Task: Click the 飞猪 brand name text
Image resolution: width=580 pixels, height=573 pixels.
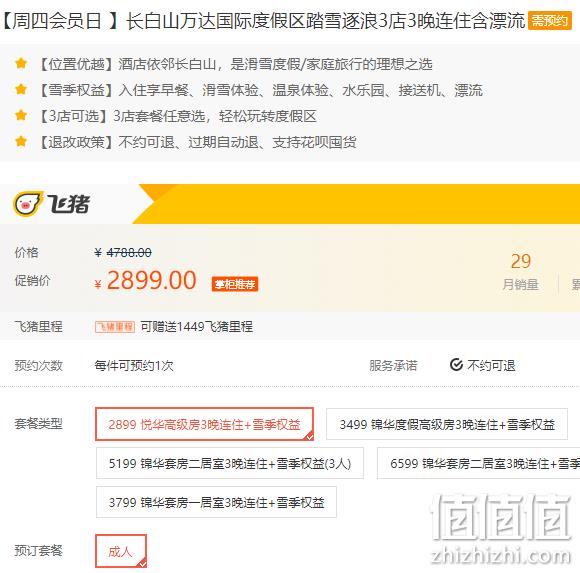Action: tap(68, 204)
